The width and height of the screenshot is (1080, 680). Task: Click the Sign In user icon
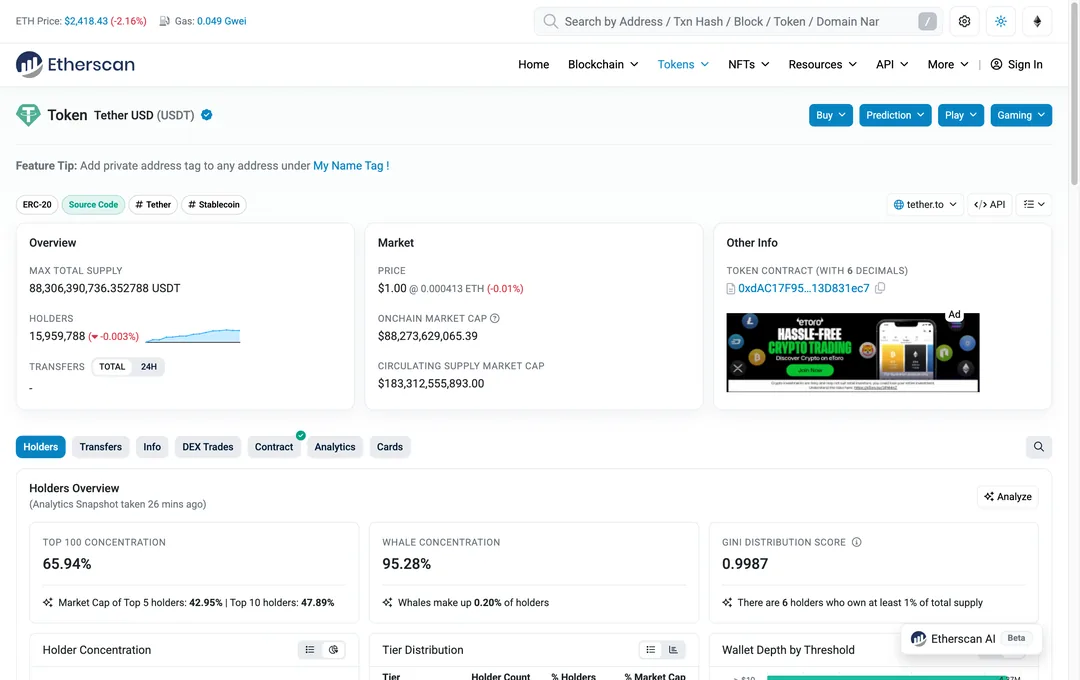[996, 64]
